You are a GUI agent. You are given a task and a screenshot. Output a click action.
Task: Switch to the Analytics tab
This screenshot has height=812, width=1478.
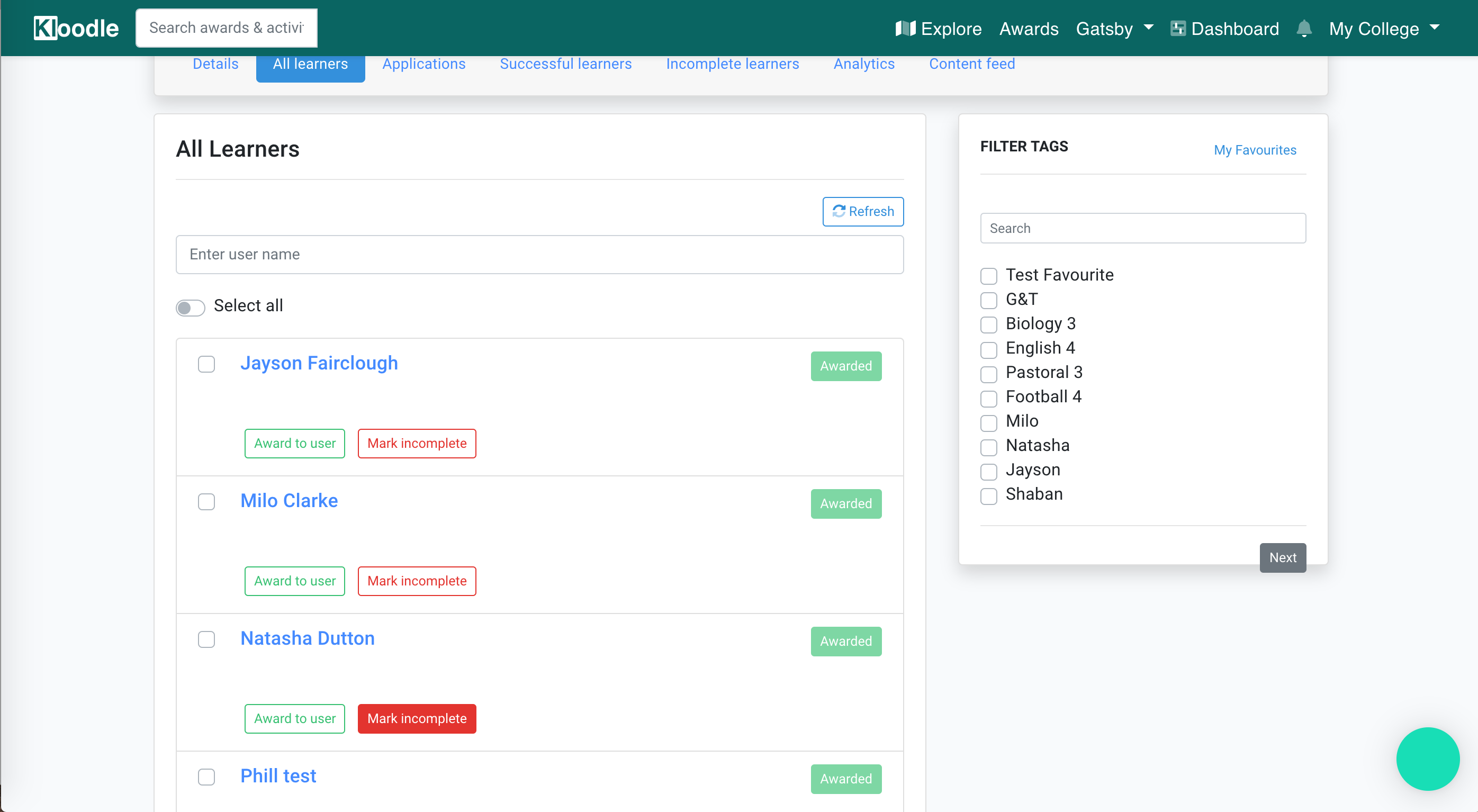(864, 64)
